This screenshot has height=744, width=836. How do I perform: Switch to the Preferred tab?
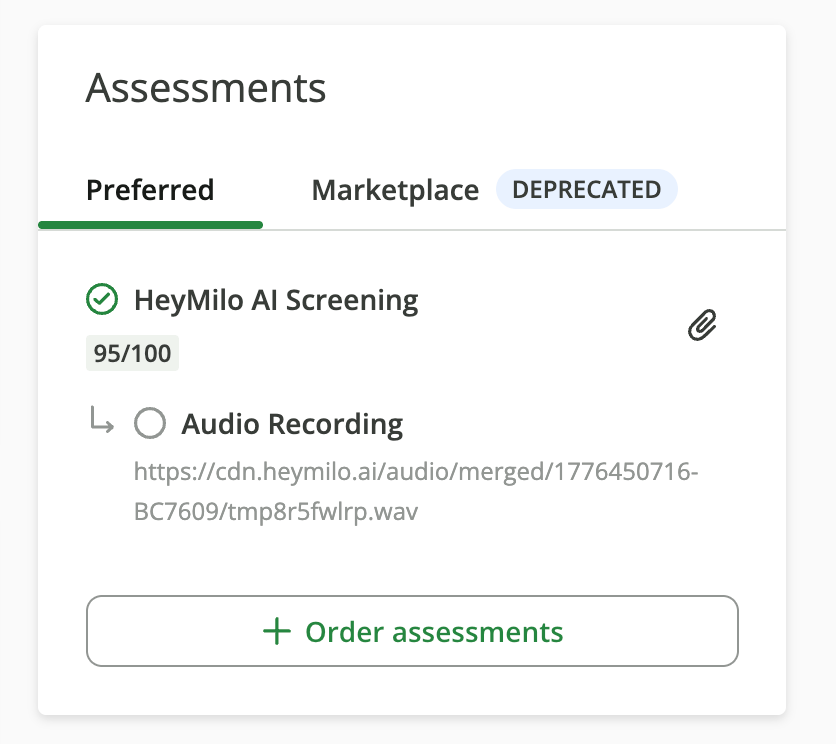tap(150, 190)
